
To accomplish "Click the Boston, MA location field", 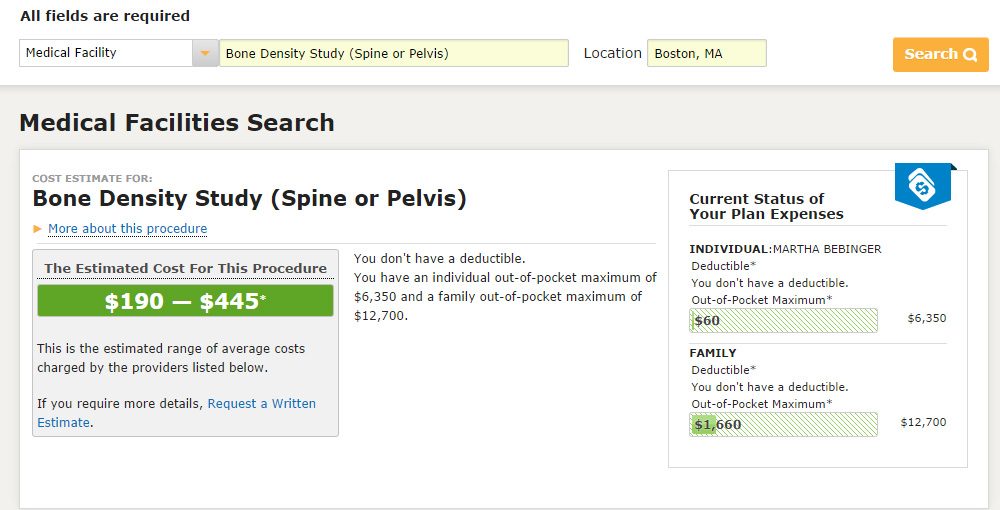I will (x=706, y=53).
